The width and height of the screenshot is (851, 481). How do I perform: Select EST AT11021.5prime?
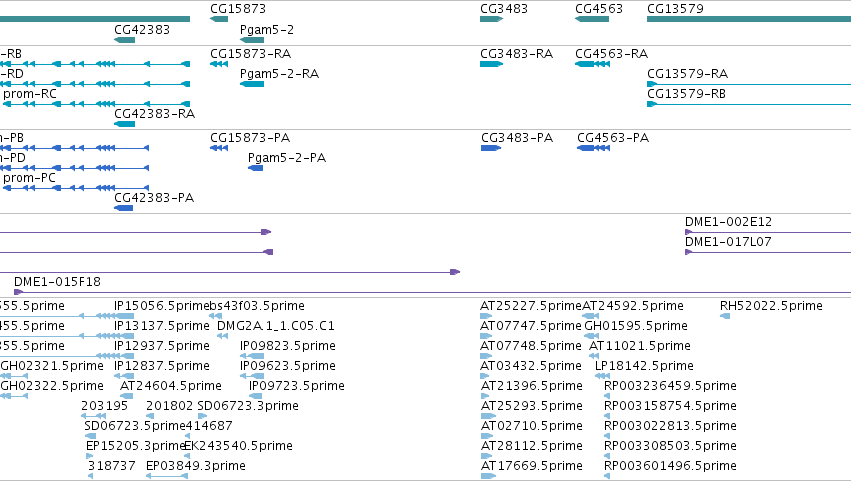tap(640, 346)
